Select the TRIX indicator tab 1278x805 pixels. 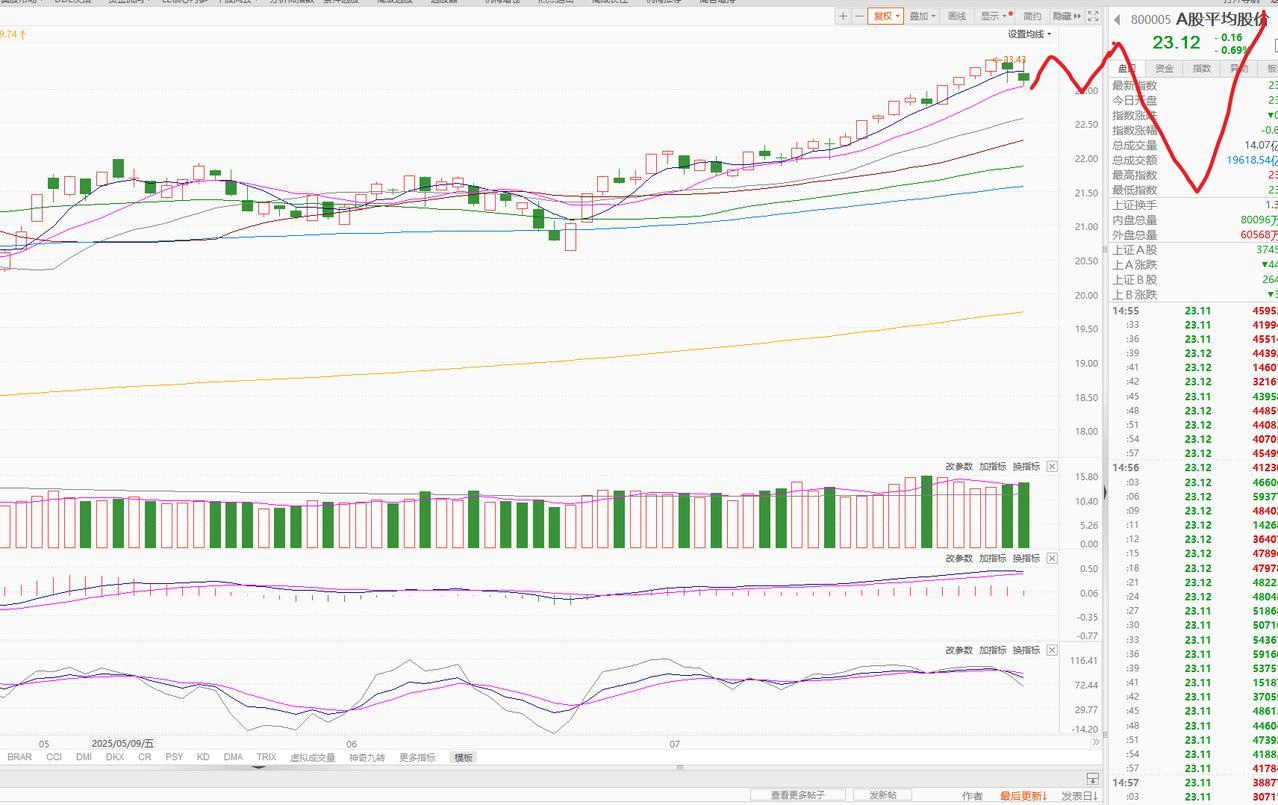pyautogui.click(x=266, y=757)
